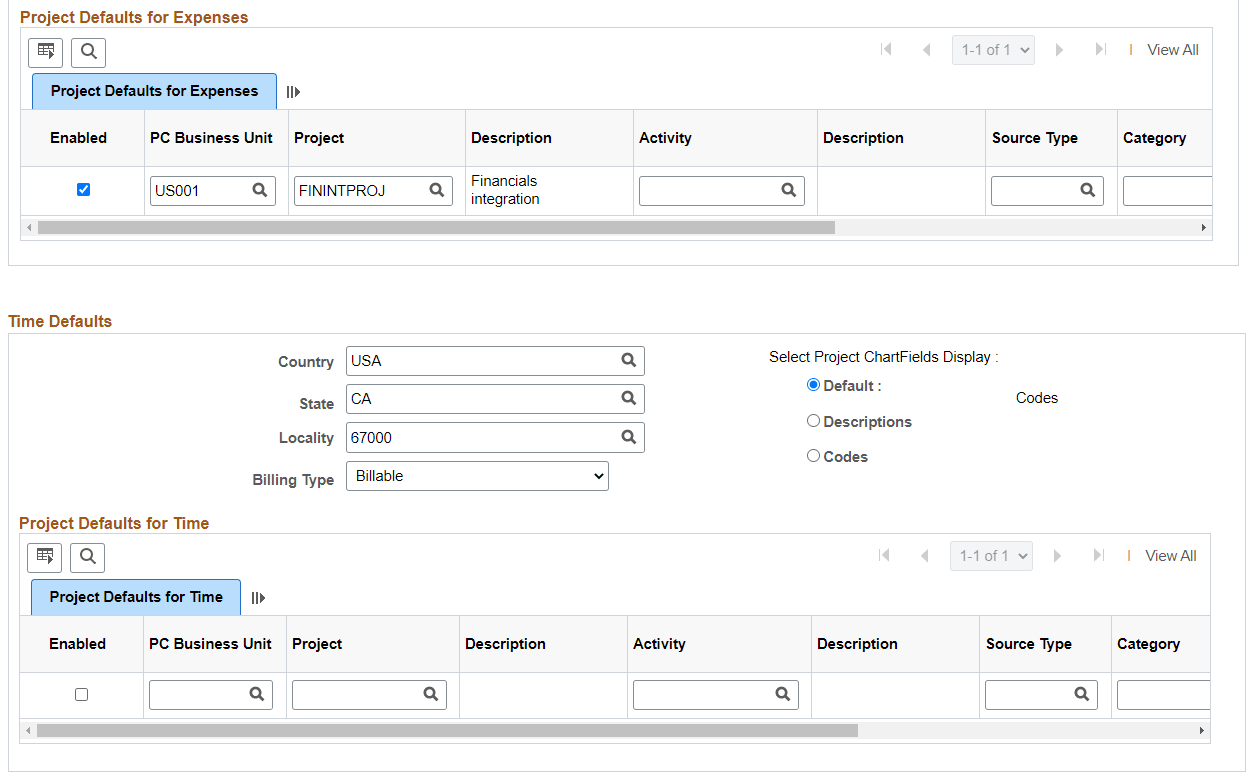Open the lookup for the Country field
The image size is (1255, 773).
click(x=628, y=360)
